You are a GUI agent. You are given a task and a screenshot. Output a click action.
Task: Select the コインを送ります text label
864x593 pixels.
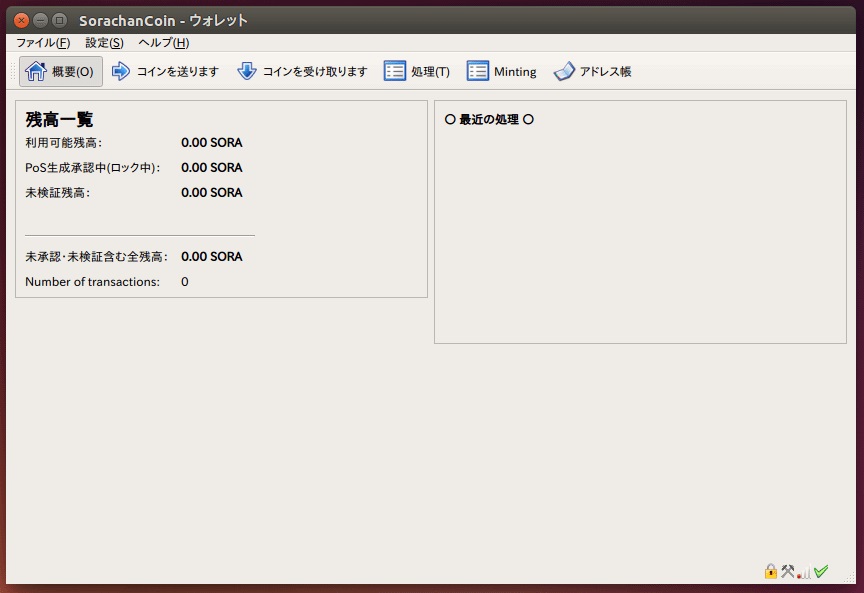[177, 72]
